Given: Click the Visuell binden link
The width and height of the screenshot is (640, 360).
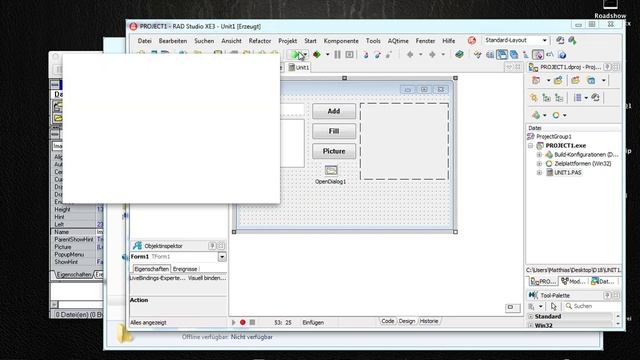Looking at the screenshot, I should [x=207, y=278].
